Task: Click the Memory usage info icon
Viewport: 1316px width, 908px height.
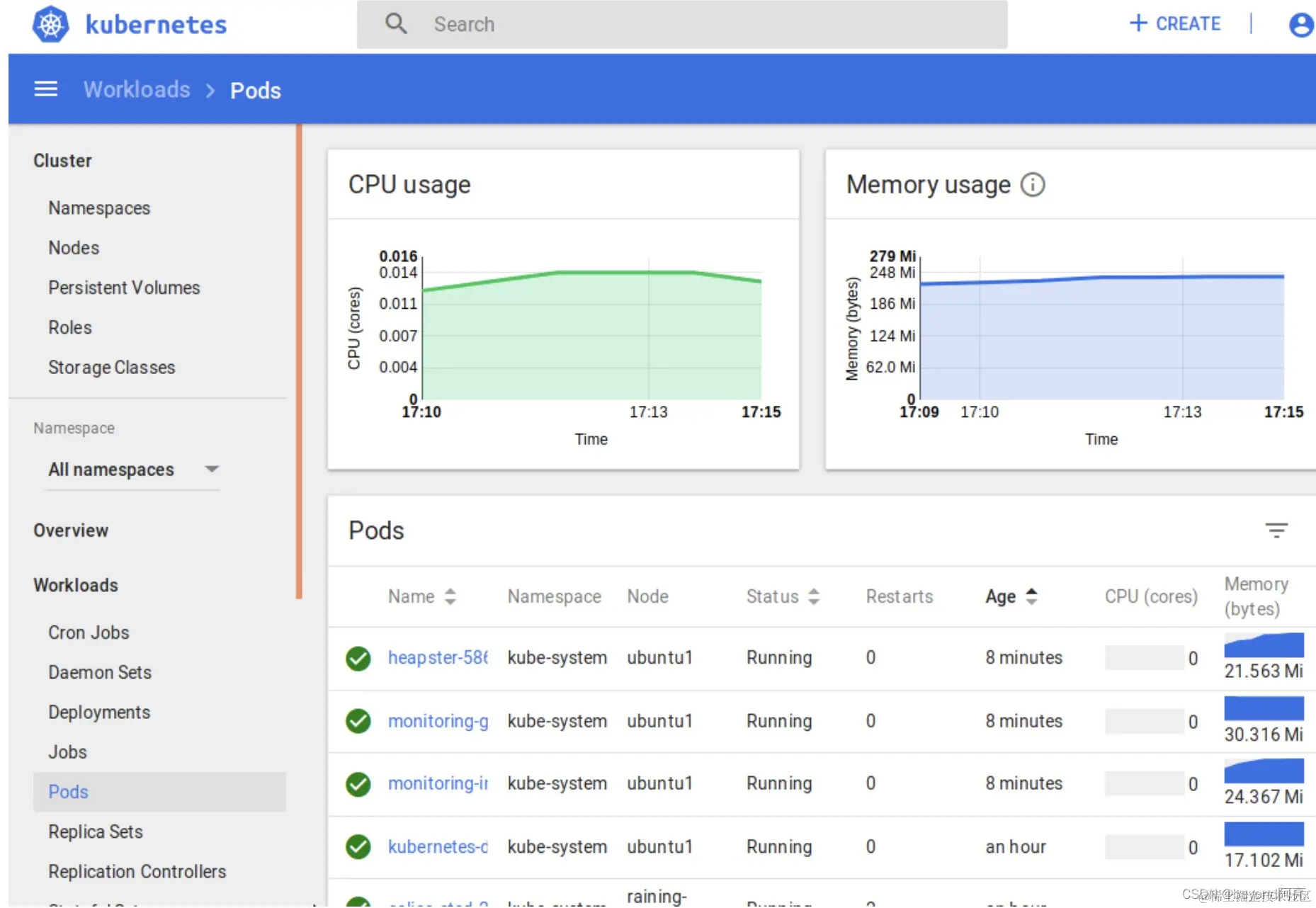Action: 1033,185
